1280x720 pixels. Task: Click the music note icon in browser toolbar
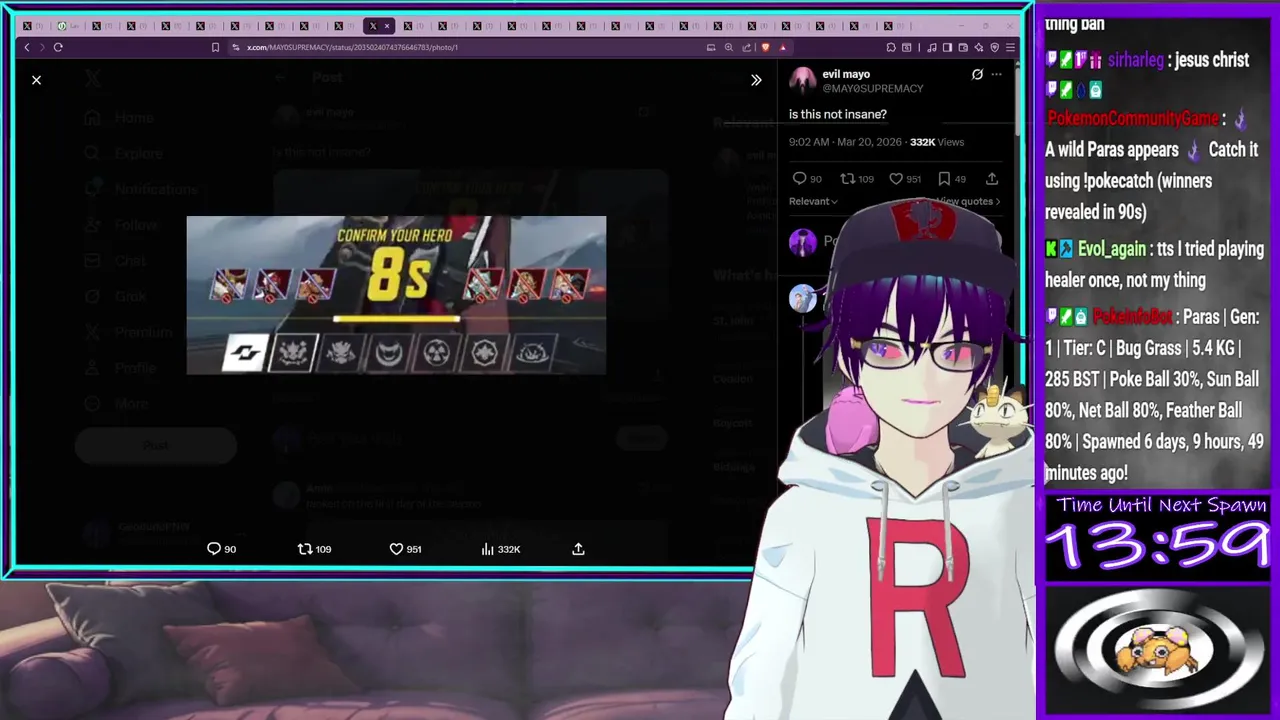932,47
